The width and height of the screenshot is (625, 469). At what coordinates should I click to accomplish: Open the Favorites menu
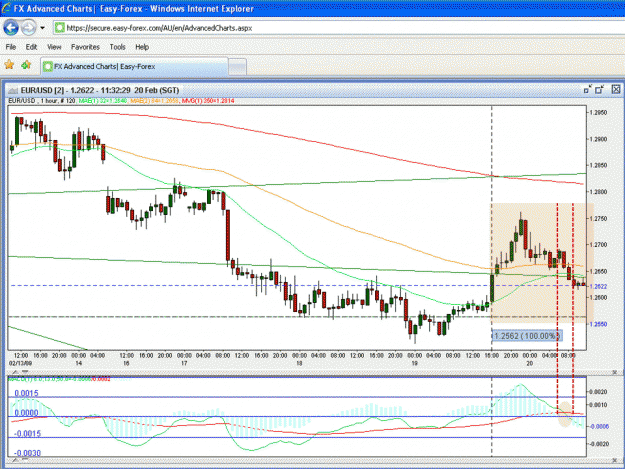tap(85, 47)
